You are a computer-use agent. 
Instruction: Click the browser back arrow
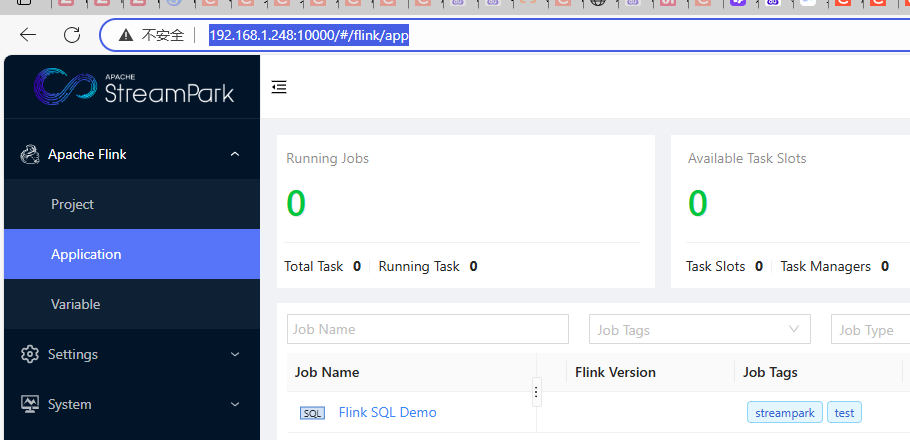(x=28, y=35)
